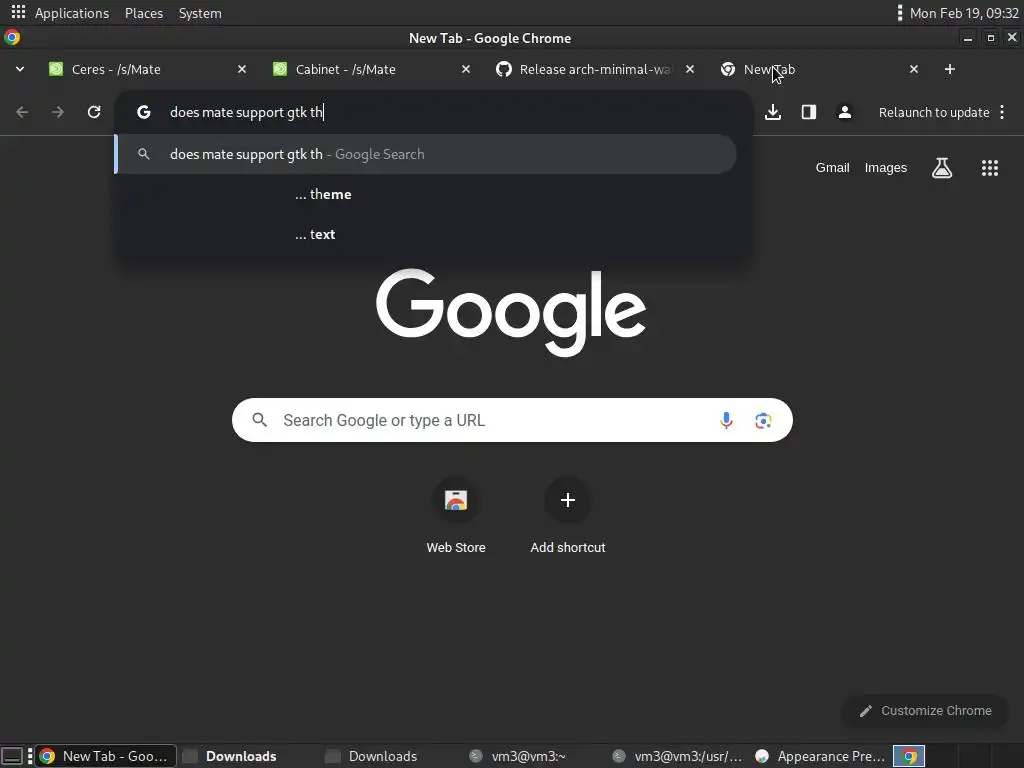1024x768 pixels.
Task: Toggle the Chrome side panel
Action: 808,112
